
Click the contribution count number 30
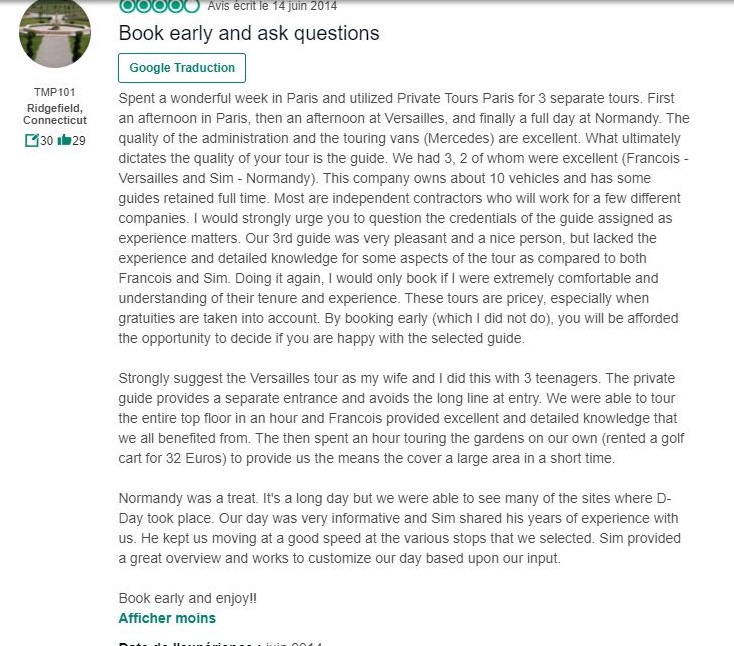46,140
